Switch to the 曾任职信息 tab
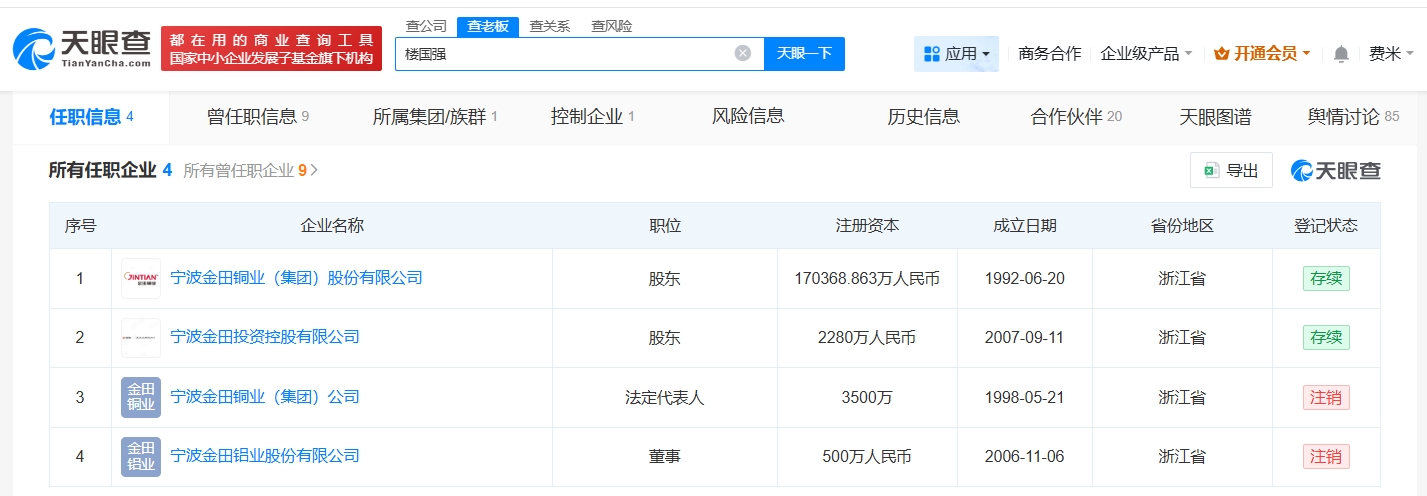1427x496 pixels. (x=257, y=117)
